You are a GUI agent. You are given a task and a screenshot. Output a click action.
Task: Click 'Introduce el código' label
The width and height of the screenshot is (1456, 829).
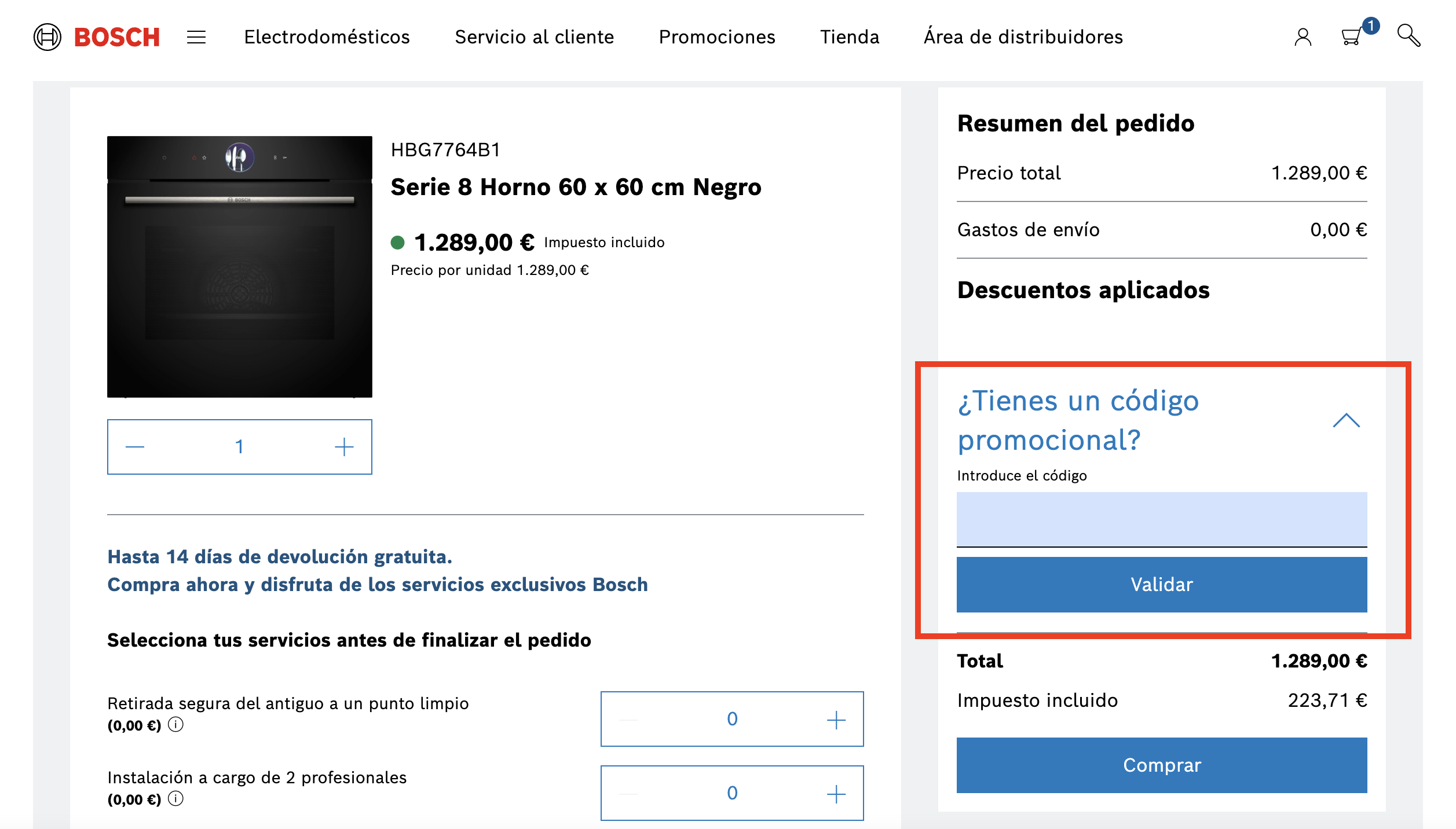[1022, 476]
